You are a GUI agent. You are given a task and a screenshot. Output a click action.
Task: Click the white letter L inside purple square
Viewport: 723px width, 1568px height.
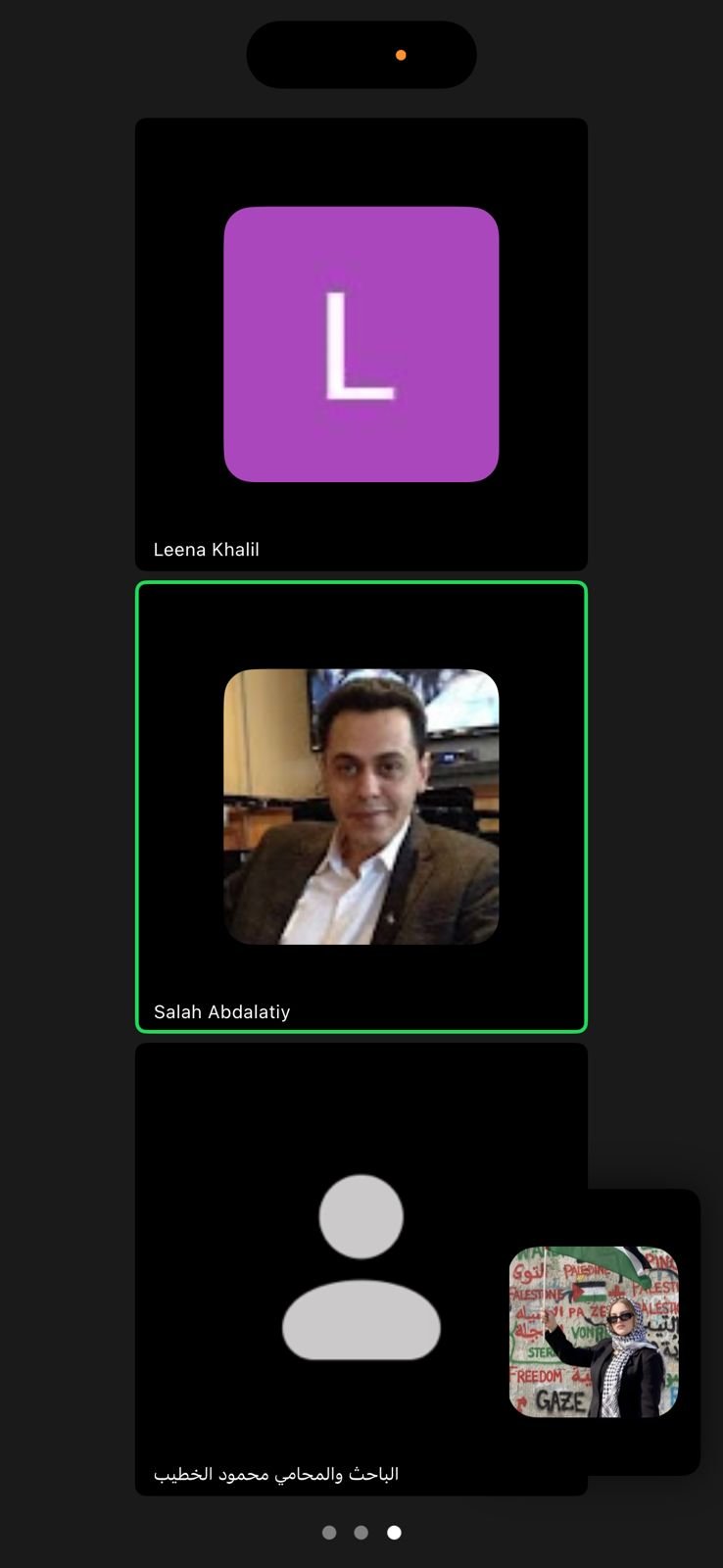pos(359,346)
